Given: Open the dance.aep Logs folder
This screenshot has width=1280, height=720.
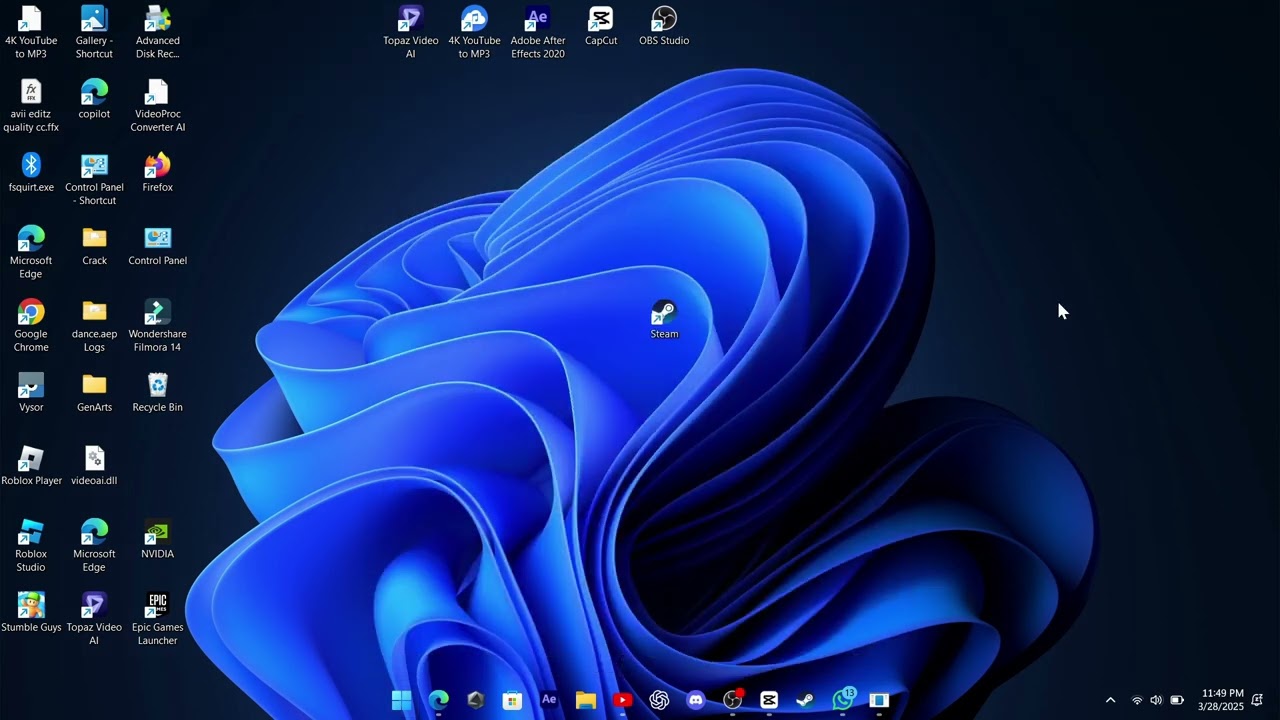Looking at the screenshot, I should tap(94, 325).
